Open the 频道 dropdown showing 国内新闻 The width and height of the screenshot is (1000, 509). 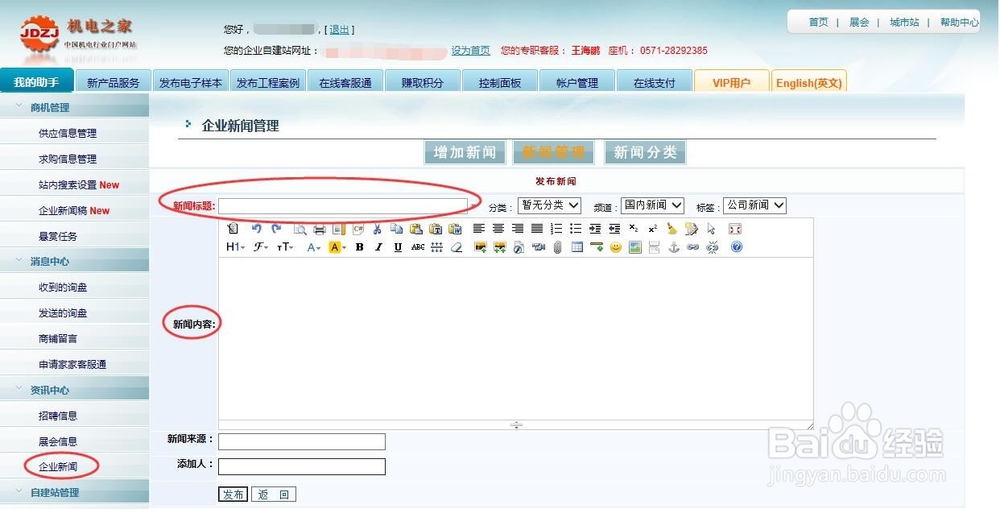[x=652, y=205]
